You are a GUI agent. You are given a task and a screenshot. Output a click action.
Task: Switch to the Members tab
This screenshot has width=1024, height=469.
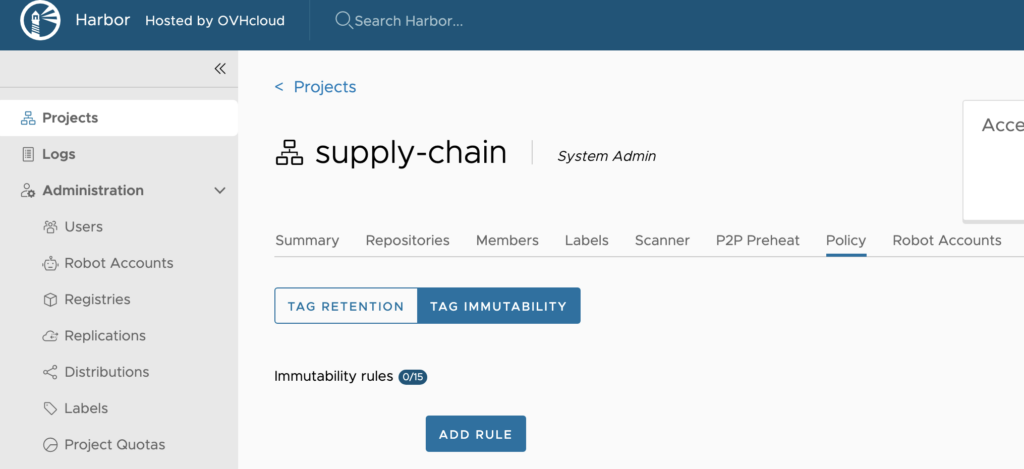click(507, 240)
